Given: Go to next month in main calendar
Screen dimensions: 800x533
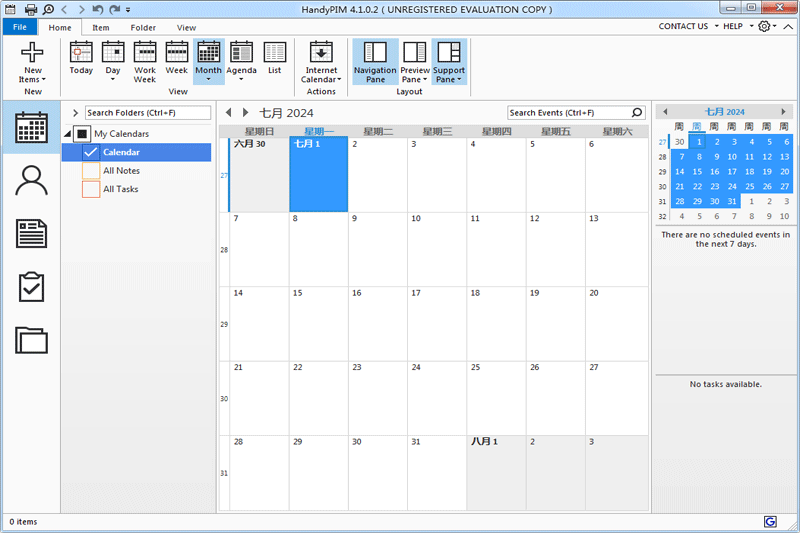Looking at the screenshot, I should [x=245, y=113].
